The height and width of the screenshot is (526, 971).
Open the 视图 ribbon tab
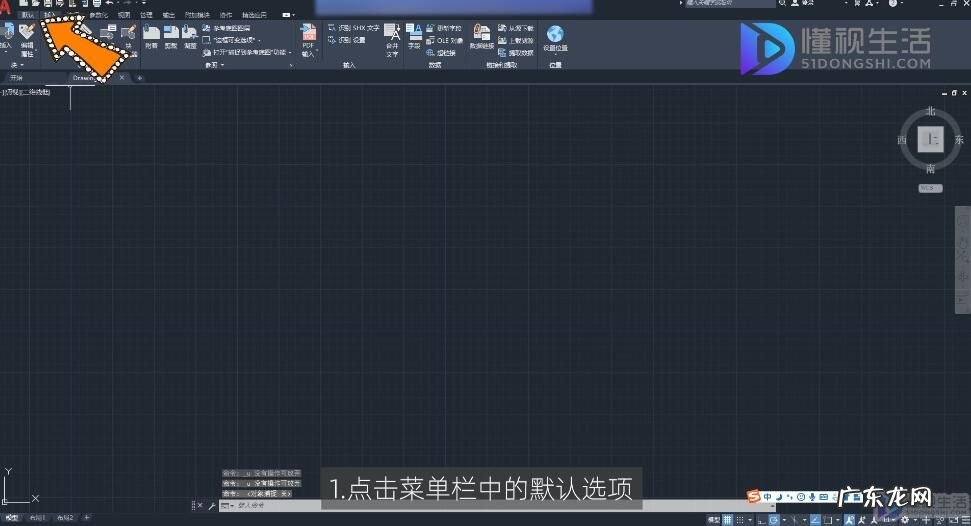click(x=124, y=15)
